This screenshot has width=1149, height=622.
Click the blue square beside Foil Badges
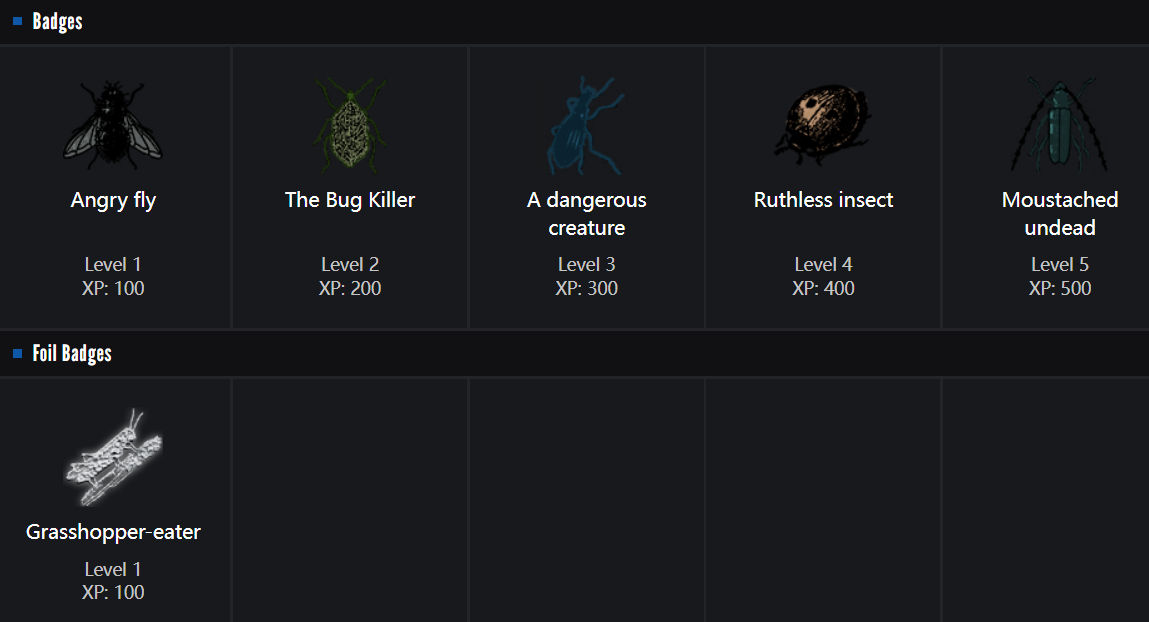click(18, 353)
